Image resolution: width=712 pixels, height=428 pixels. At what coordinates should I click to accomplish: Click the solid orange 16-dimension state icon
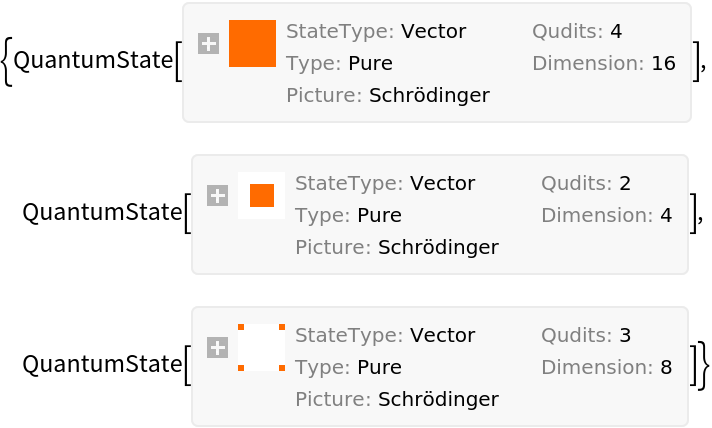(252, 44)
